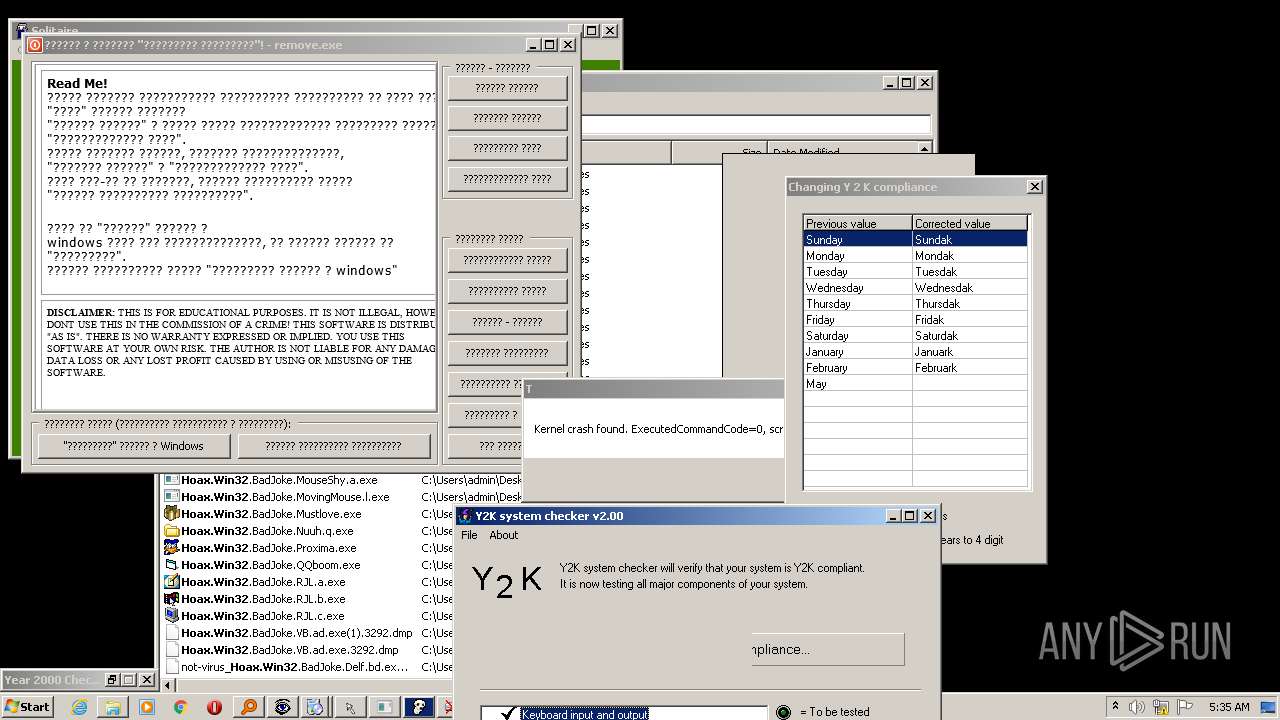Click the Mustlove.exe gift box icon

point(171,514)
